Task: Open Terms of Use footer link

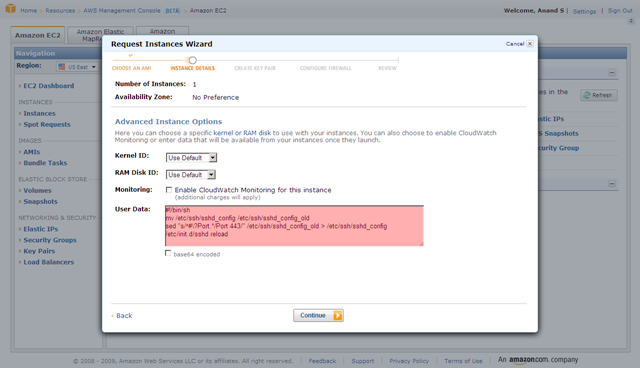Action: point(463,361)
